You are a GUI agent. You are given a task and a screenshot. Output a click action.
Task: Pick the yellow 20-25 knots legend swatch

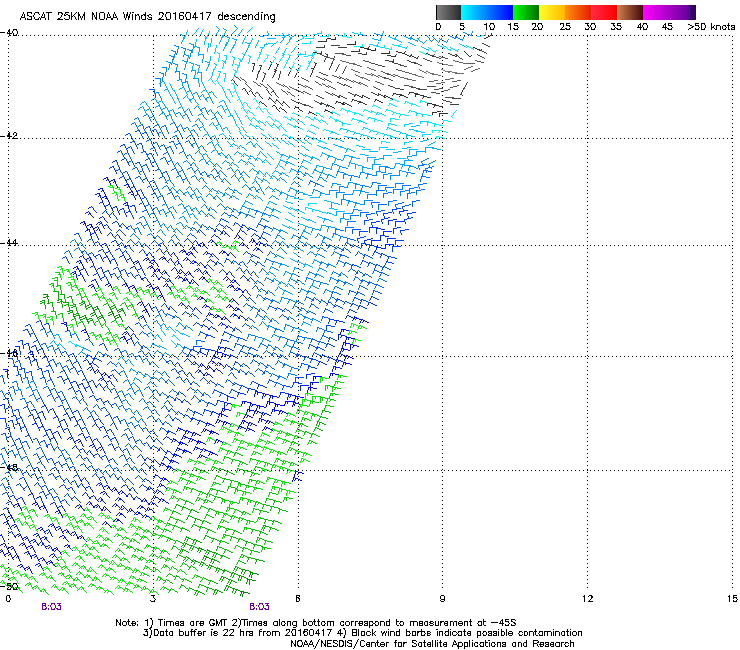[x=552, y=12]
